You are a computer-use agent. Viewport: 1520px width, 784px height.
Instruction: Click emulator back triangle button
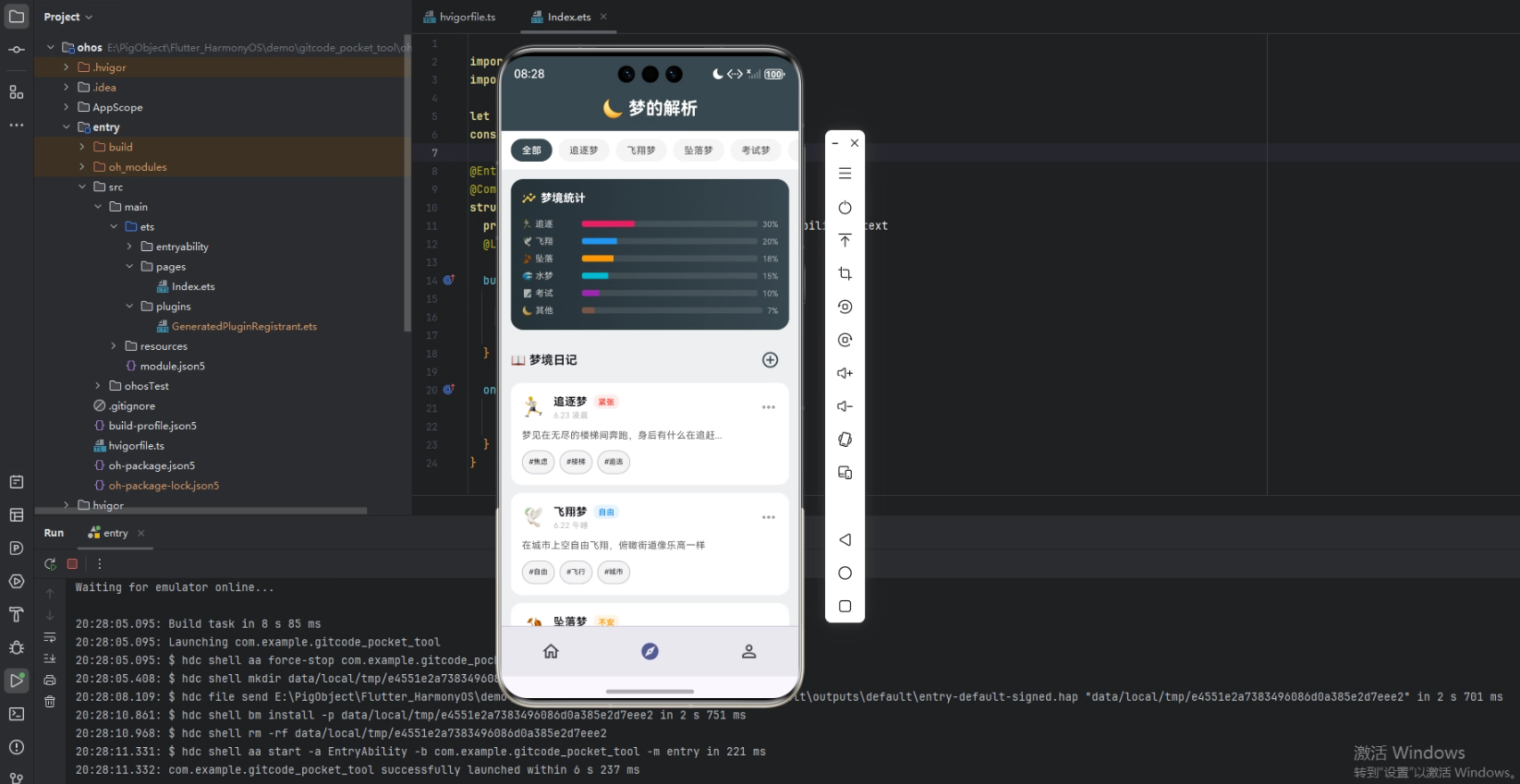tap(845, 539)
